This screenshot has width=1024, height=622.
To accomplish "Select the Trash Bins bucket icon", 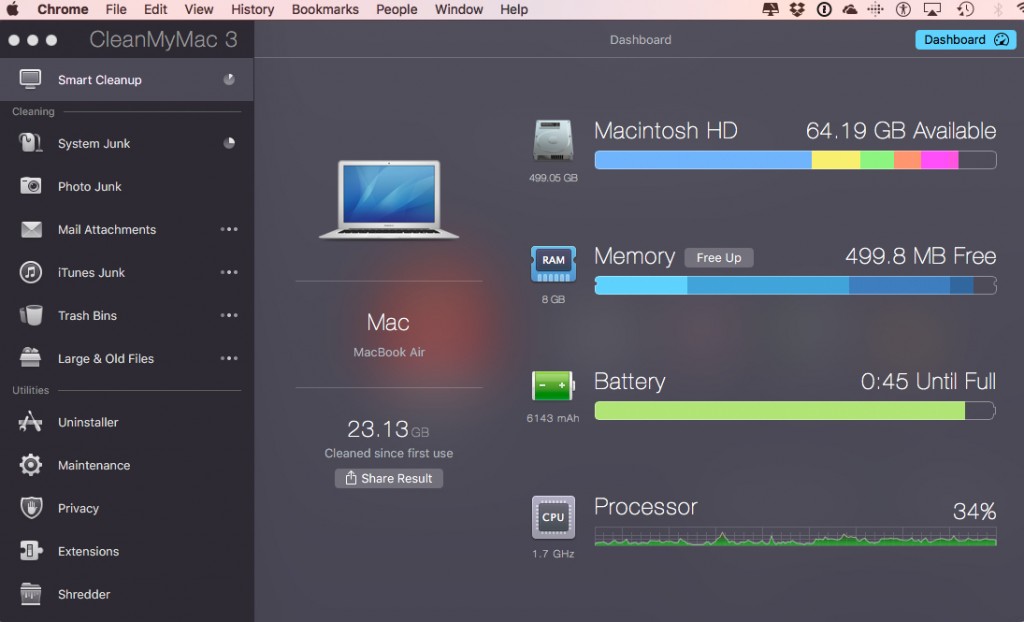I will coord(31,315).
